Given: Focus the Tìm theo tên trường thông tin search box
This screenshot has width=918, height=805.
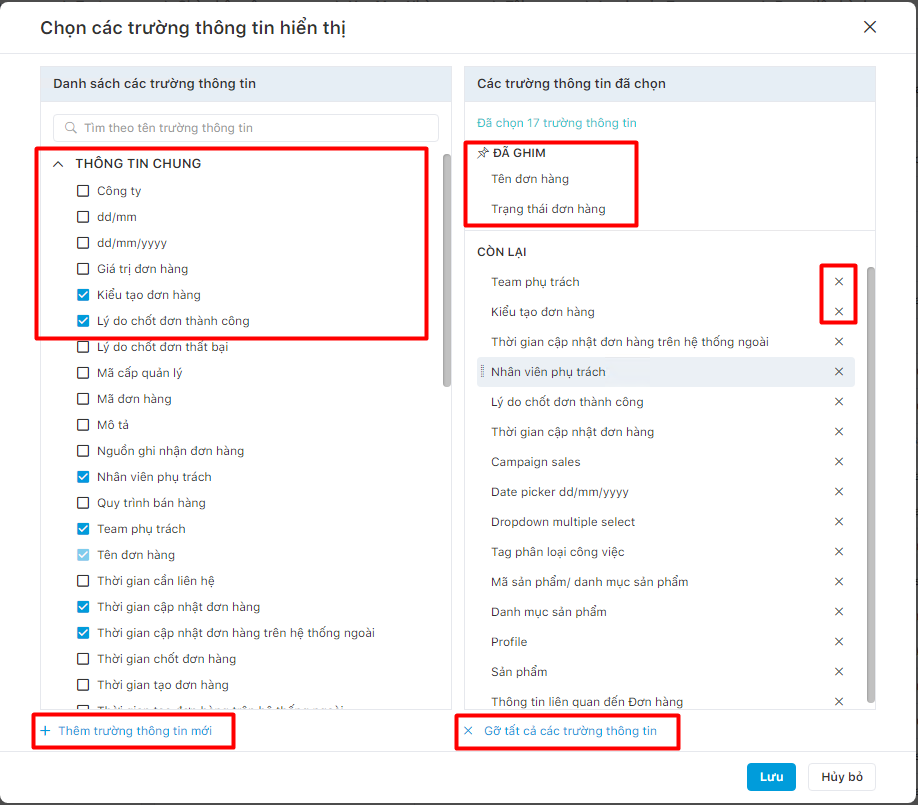Looking at the screenshot, I should click(246, 128).
